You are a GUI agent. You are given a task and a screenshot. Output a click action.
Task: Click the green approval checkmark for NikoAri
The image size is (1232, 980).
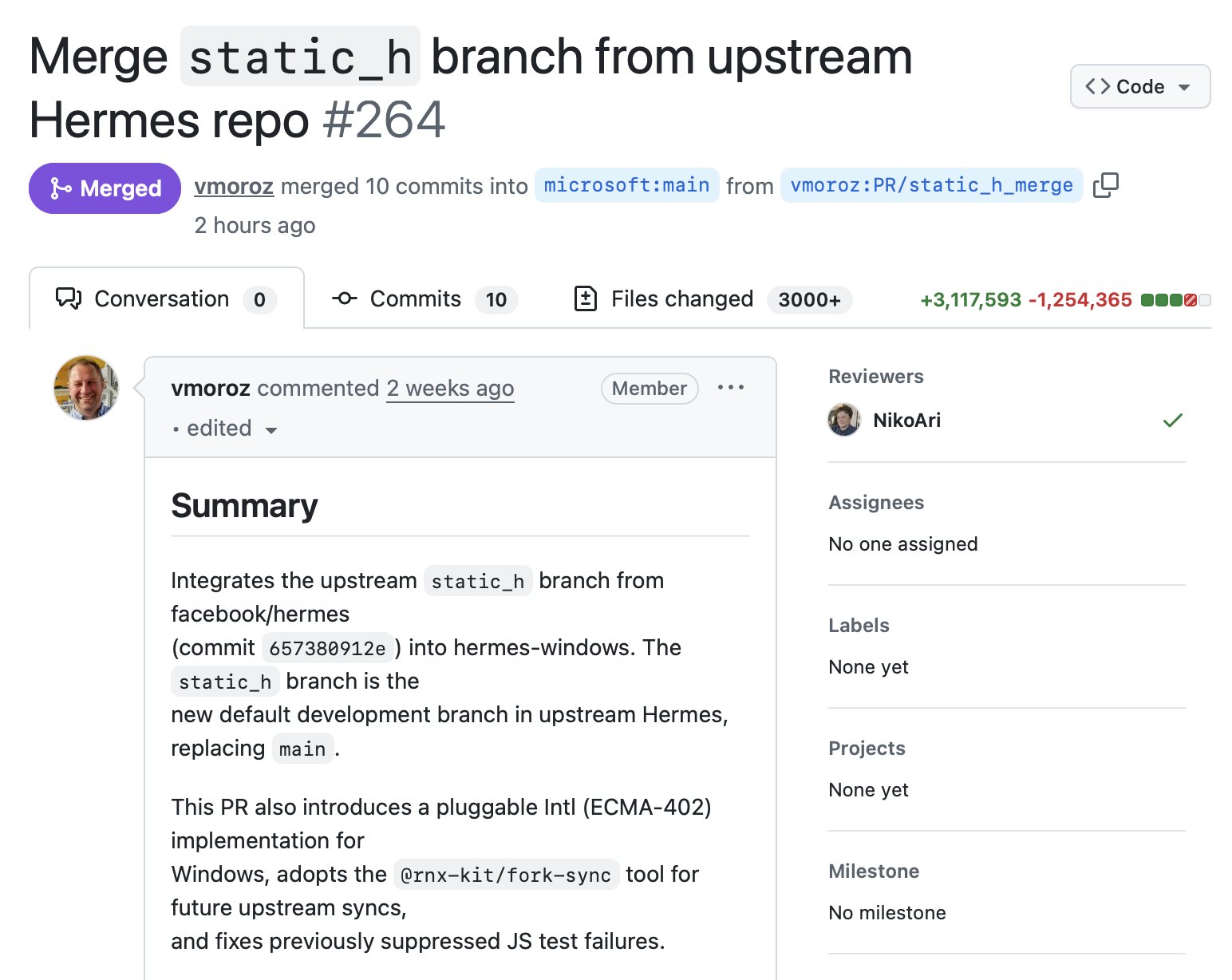(x=1172, y=420)
